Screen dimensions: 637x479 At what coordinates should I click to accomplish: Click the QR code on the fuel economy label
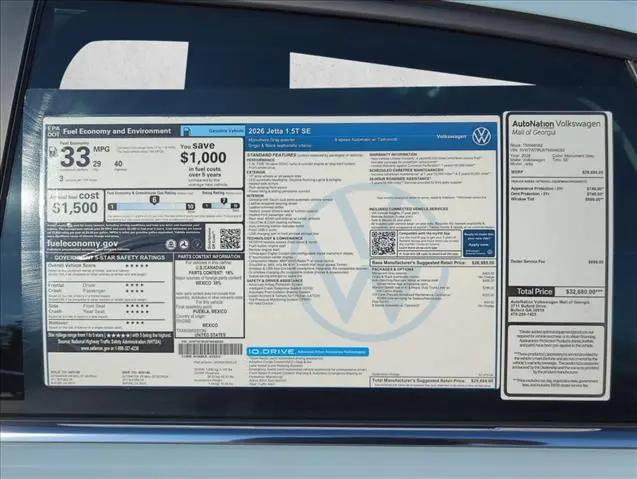coord(230,238)
